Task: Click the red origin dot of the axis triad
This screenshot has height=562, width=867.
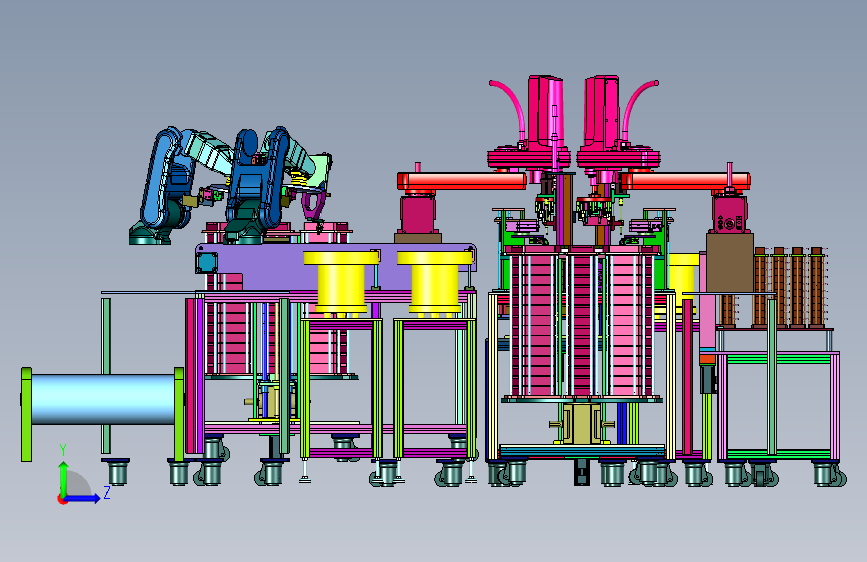Action: [61, 499]
